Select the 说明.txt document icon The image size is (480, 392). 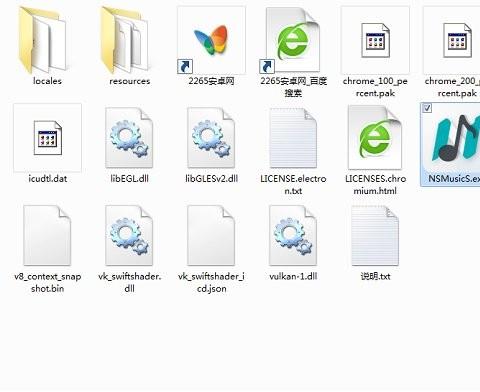pyautogui.click(x=375, y=235)
